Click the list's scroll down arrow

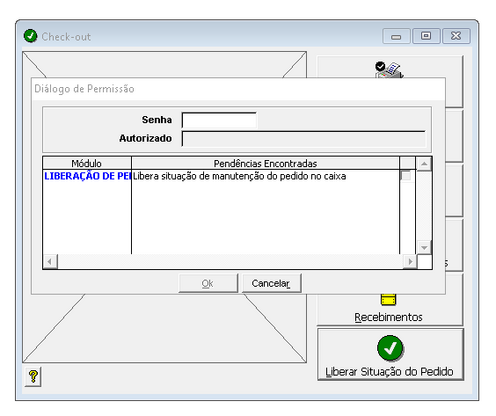(424, 247)
